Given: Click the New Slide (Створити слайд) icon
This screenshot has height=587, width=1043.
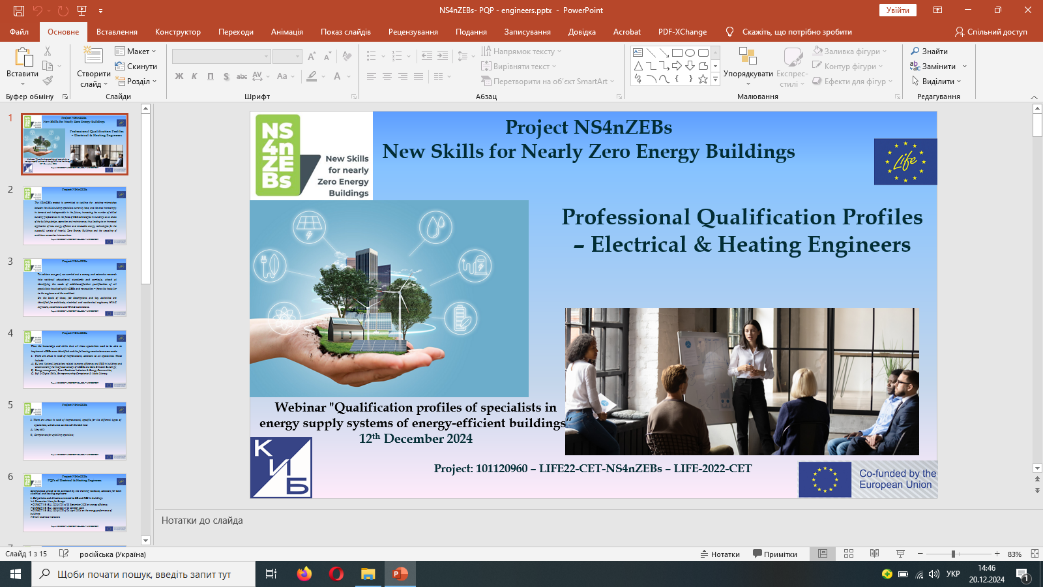Looking at the screenshot, I should pos(93,56).
